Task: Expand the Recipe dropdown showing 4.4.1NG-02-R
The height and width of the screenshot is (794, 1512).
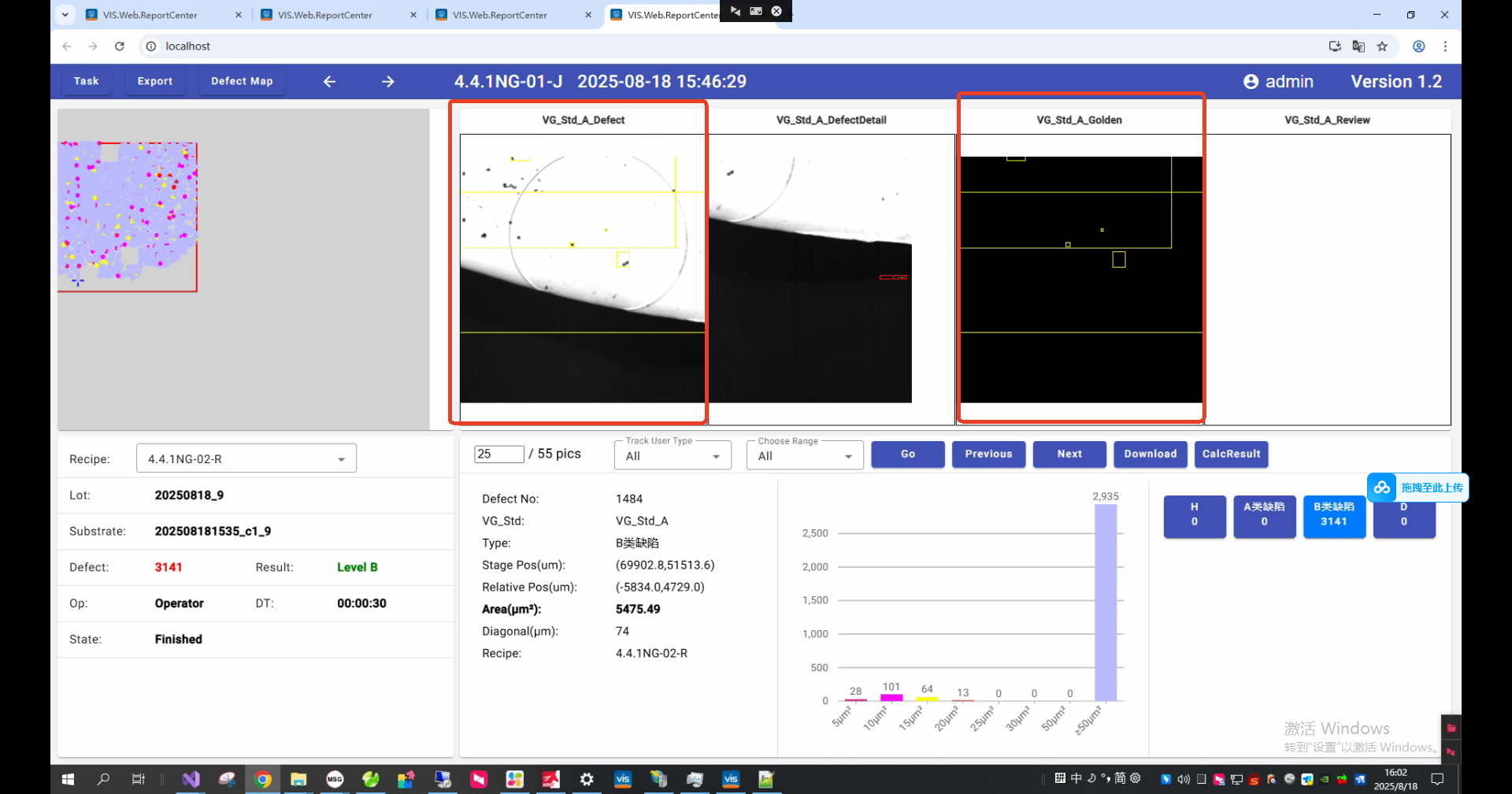Action: [x=246, y=458]
